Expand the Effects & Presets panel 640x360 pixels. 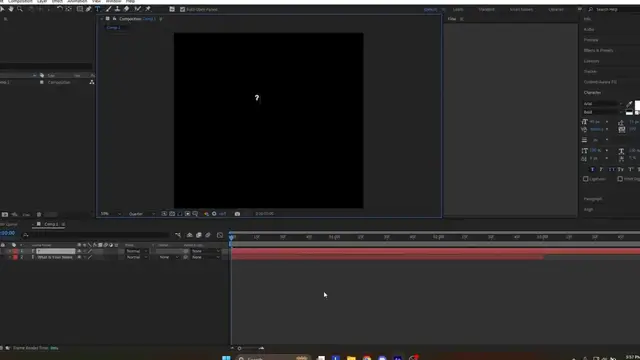click(598, 51)
